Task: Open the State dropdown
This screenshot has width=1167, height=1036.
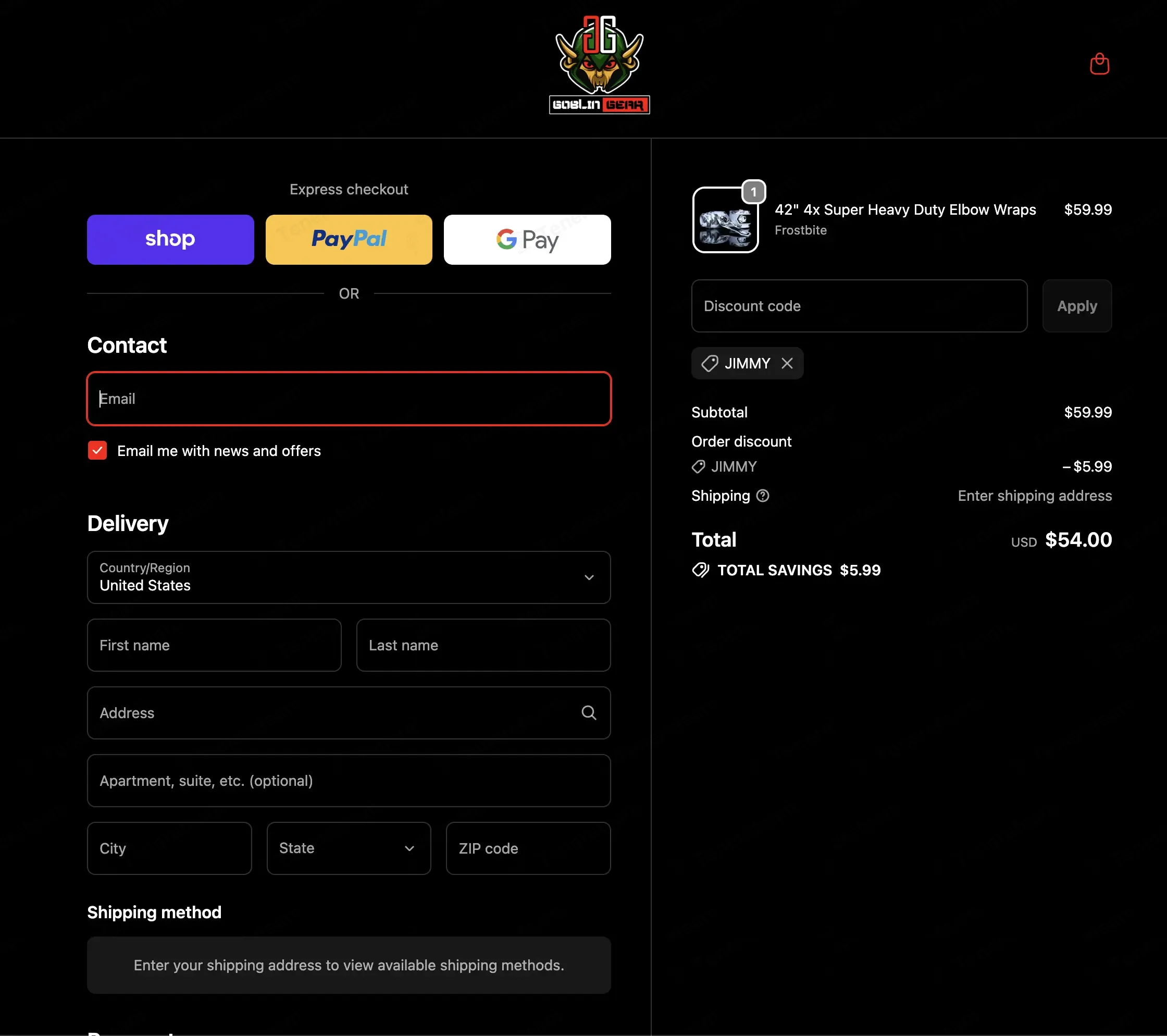Action: click(348, 848)
